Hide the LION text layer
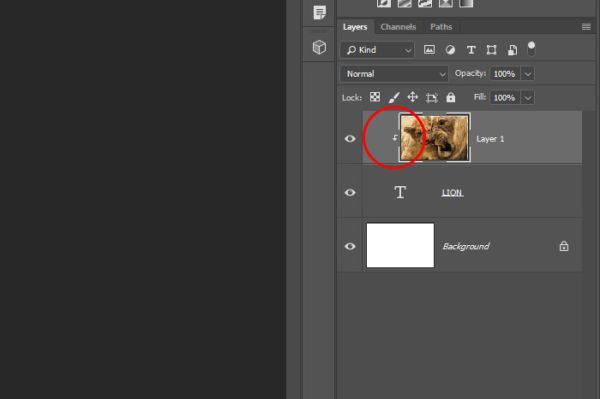 click(350, 192)
